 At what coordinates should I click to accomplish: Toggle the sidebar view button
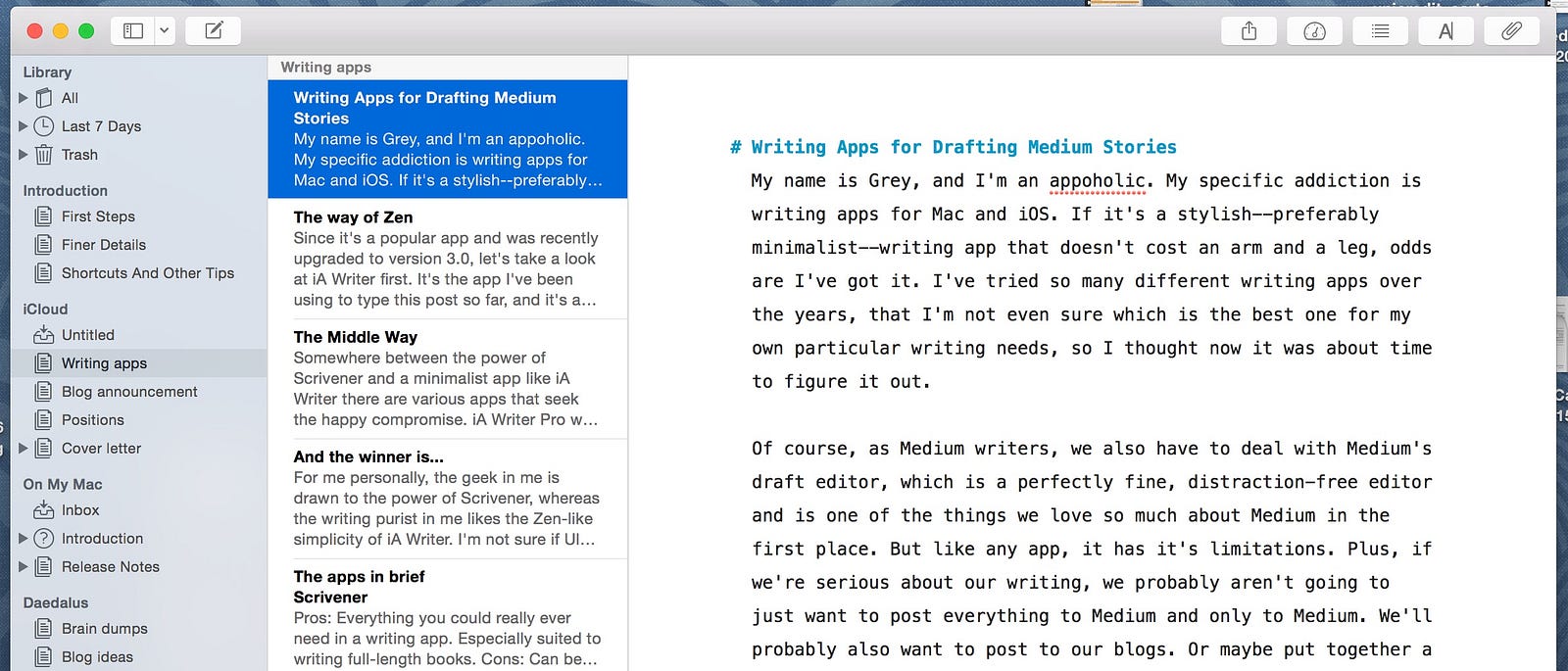coord(133,31)
